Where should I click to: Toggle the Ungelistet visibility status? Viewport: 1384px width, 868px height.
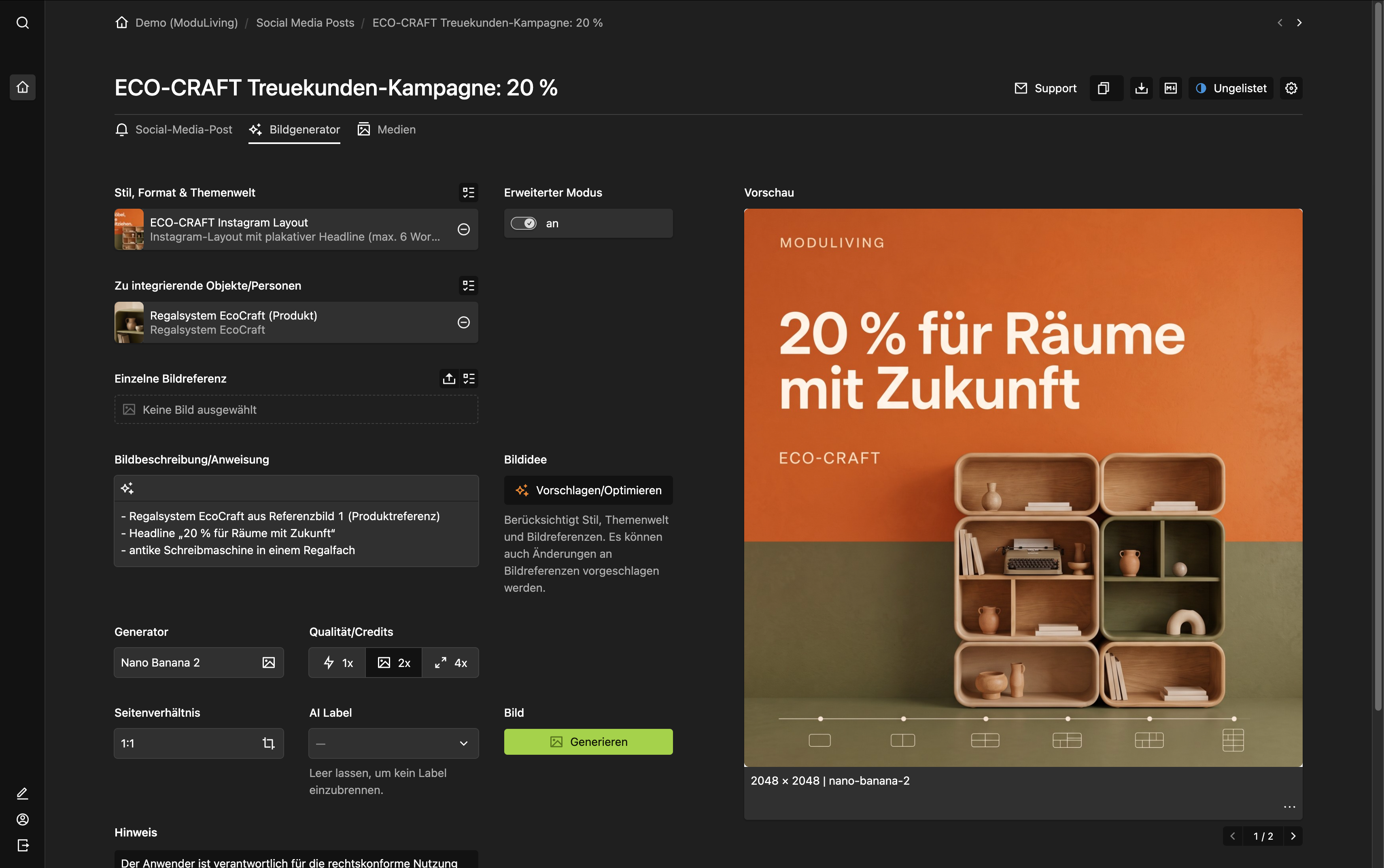click(x=1231, y=89)
